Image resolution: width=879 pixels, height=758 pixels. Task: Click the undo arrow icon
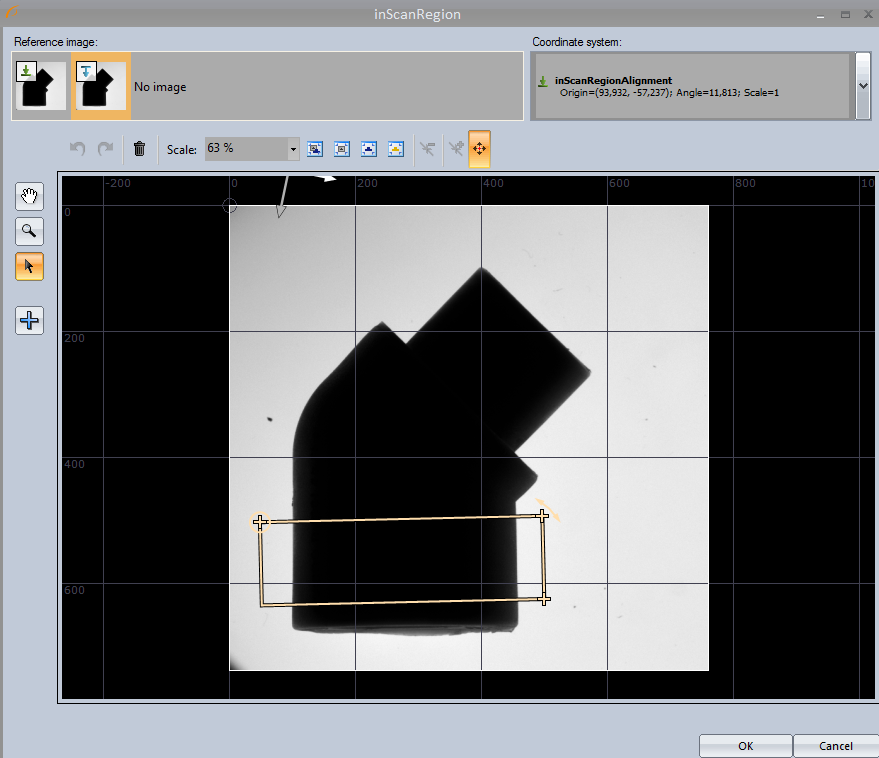pyautogui.click(x=78, y=149)
